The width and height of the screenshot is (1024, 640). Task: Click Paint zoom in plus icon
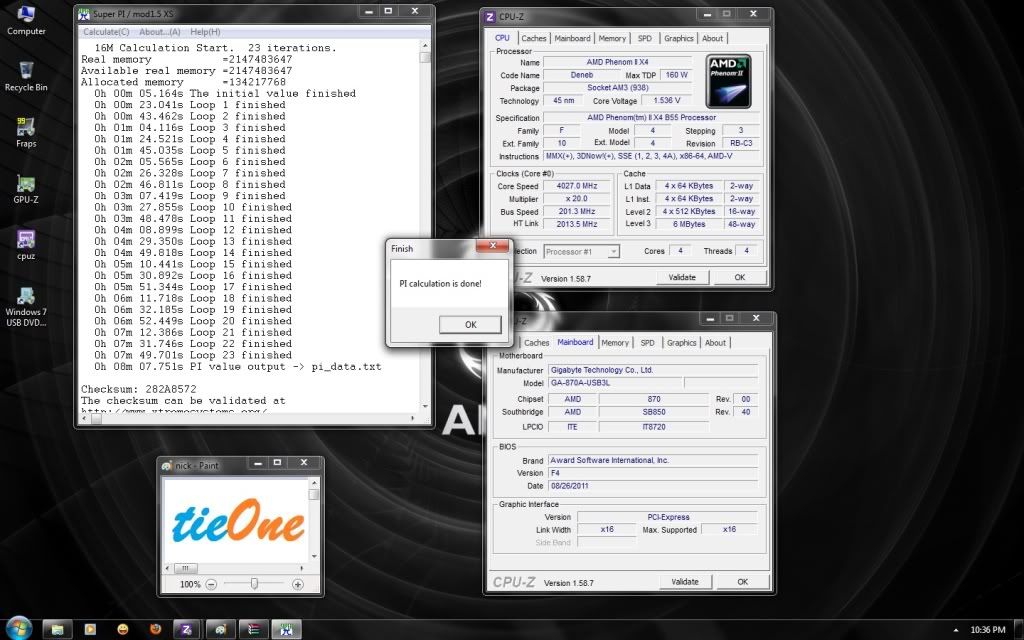point(298,584)
